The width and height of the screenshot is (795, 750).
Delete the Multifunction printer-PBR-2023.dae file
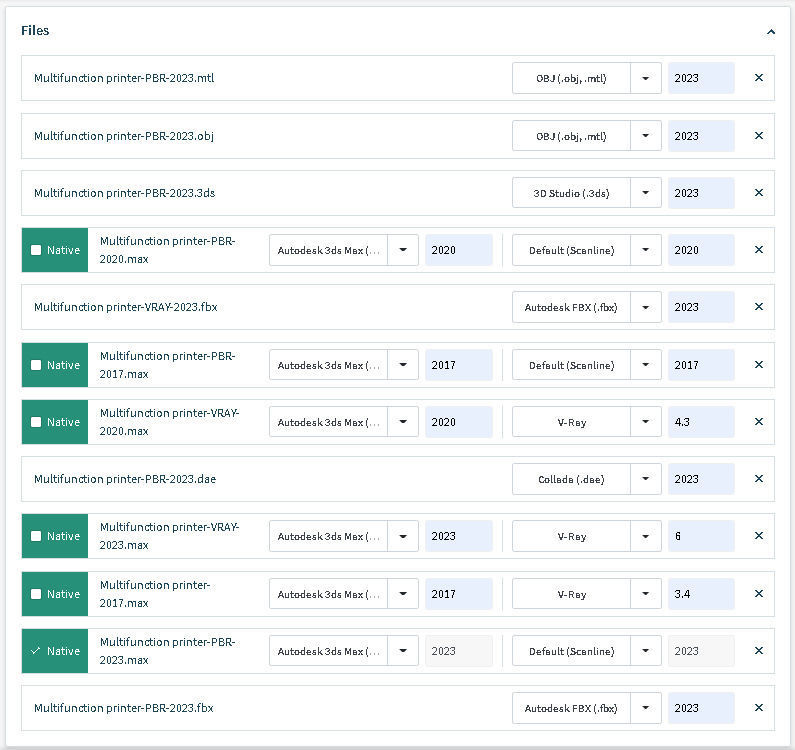(x=759, y=479)
